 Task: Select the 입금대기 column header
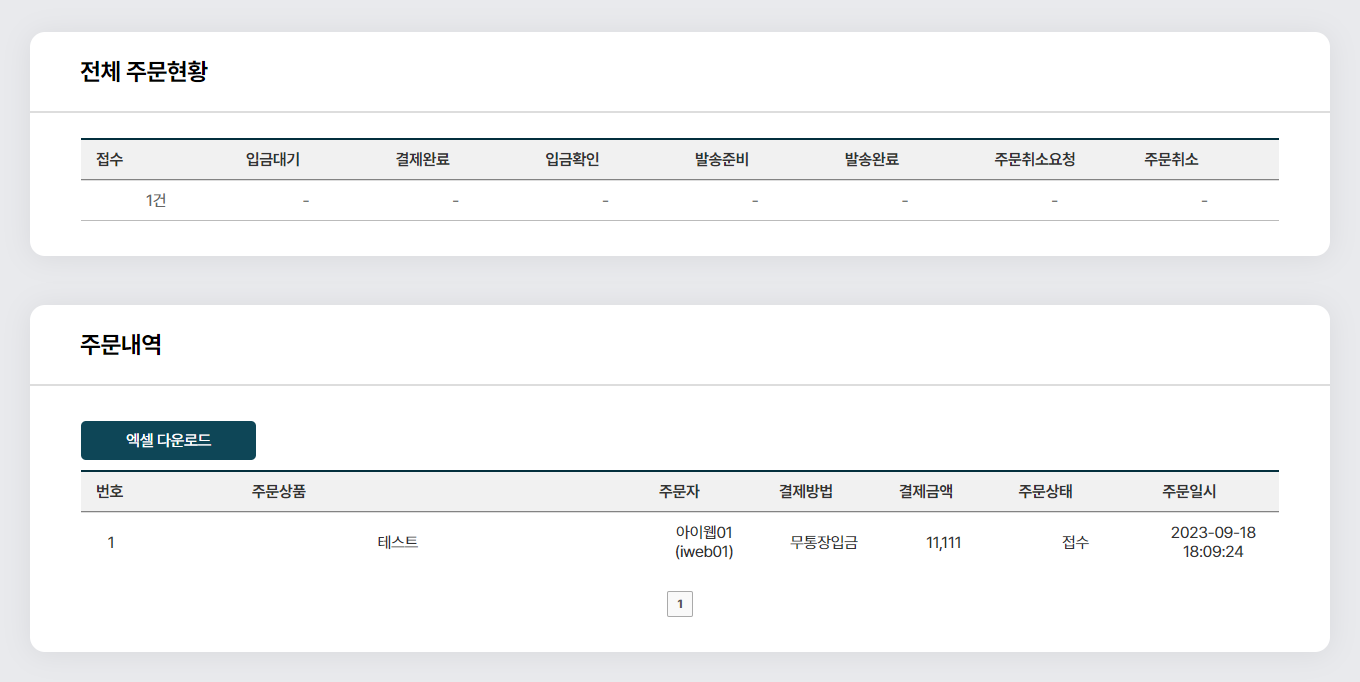273,159
